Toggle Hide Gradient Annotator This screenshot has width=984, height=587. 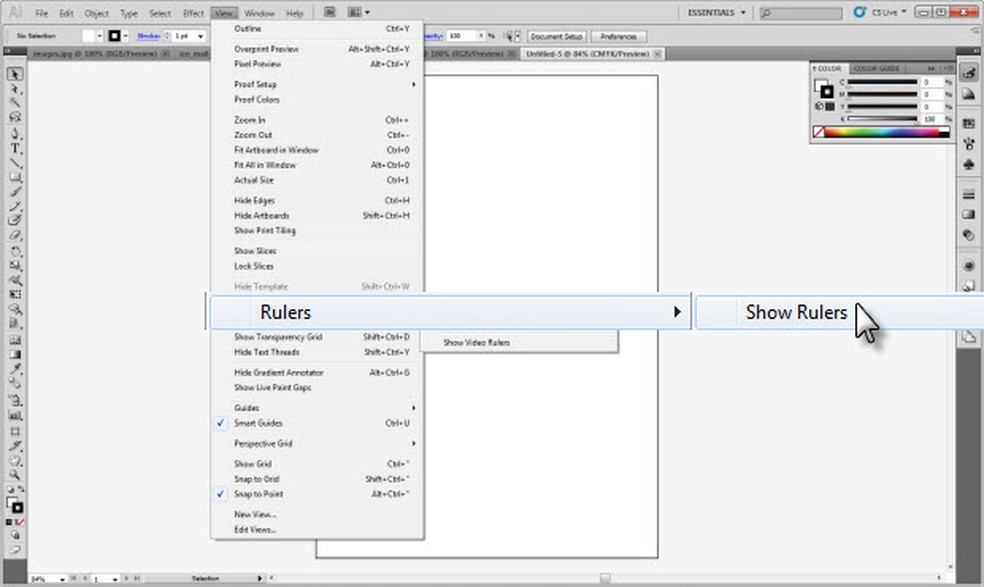click(x=317, y=372)
